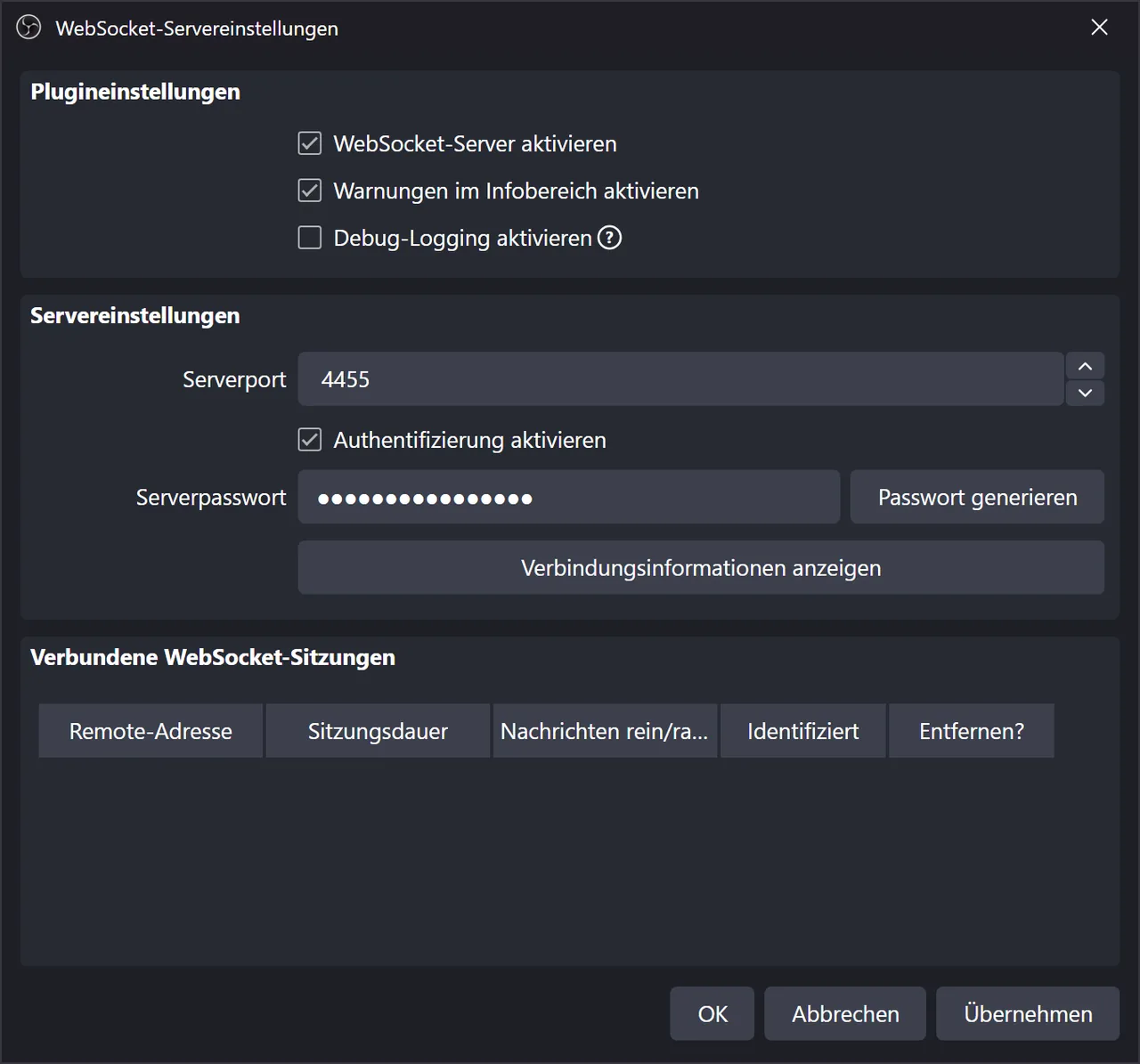
Task: Confirm settings with the OK button
Action: pos(712,1014)
